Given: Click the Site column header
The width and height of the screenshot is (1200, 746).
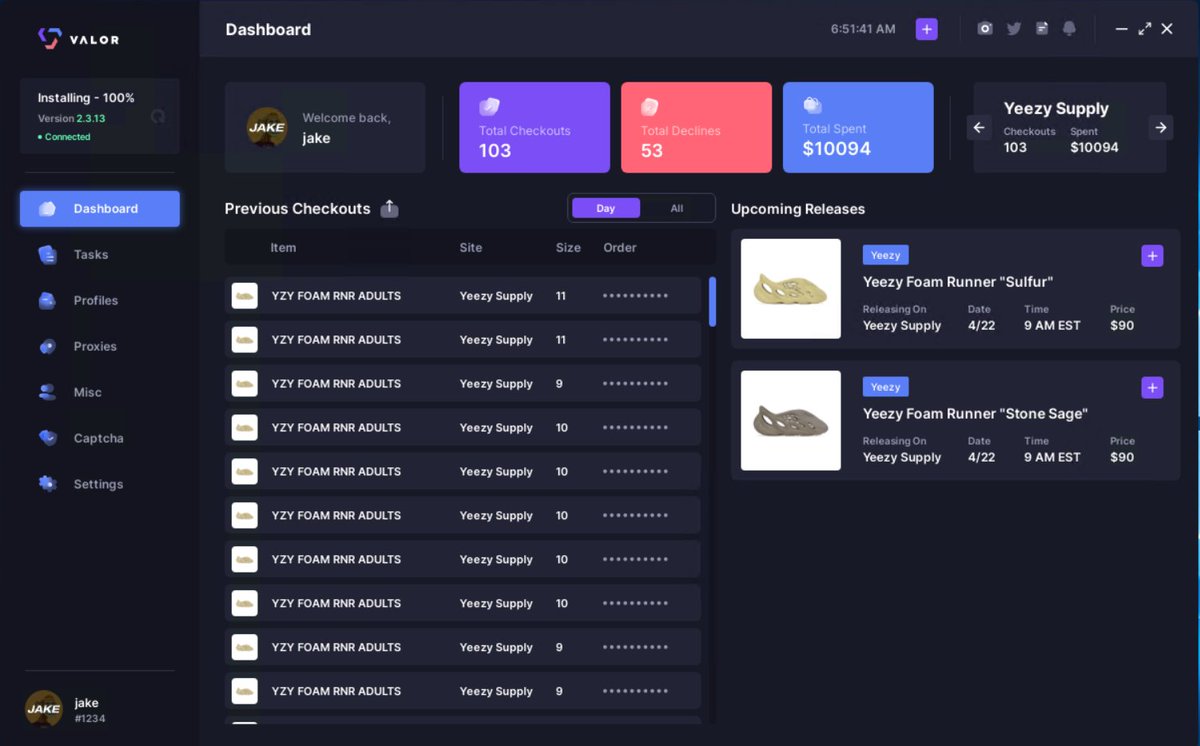Looking at the screenshot, I should [471, 248].
